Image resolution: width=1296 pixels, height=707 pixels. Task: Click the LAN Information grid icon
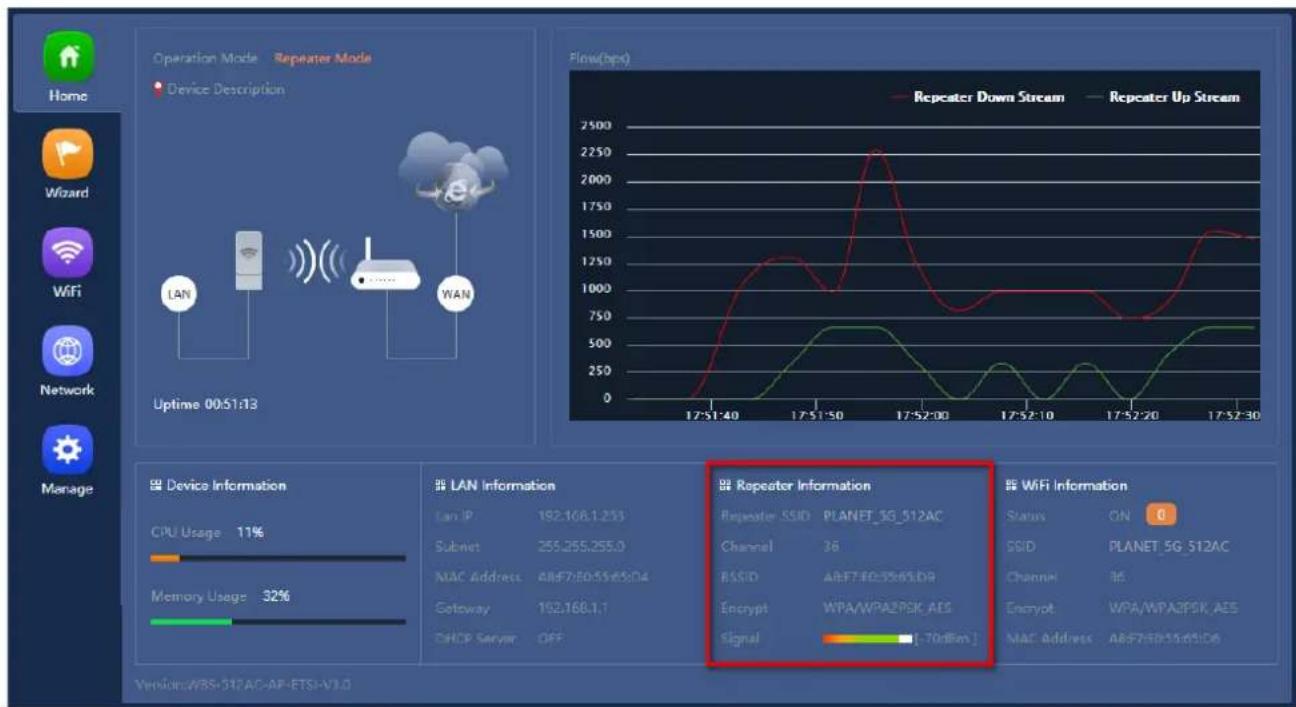(440, 486)
